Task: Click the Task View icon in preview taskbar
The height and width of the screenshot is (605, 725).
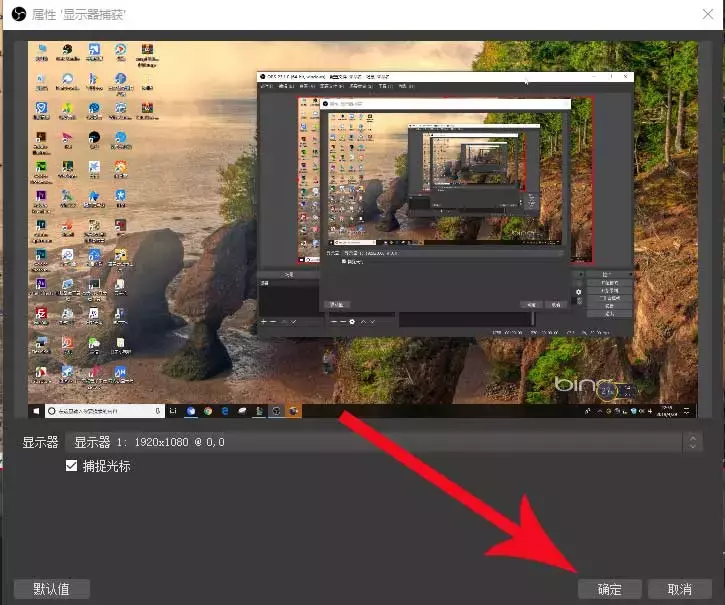Action: (172, 411)
